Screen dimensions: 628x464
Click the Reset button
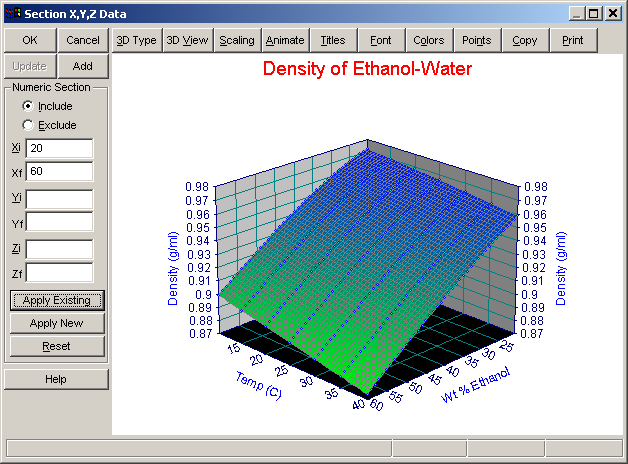coord(57,346)
